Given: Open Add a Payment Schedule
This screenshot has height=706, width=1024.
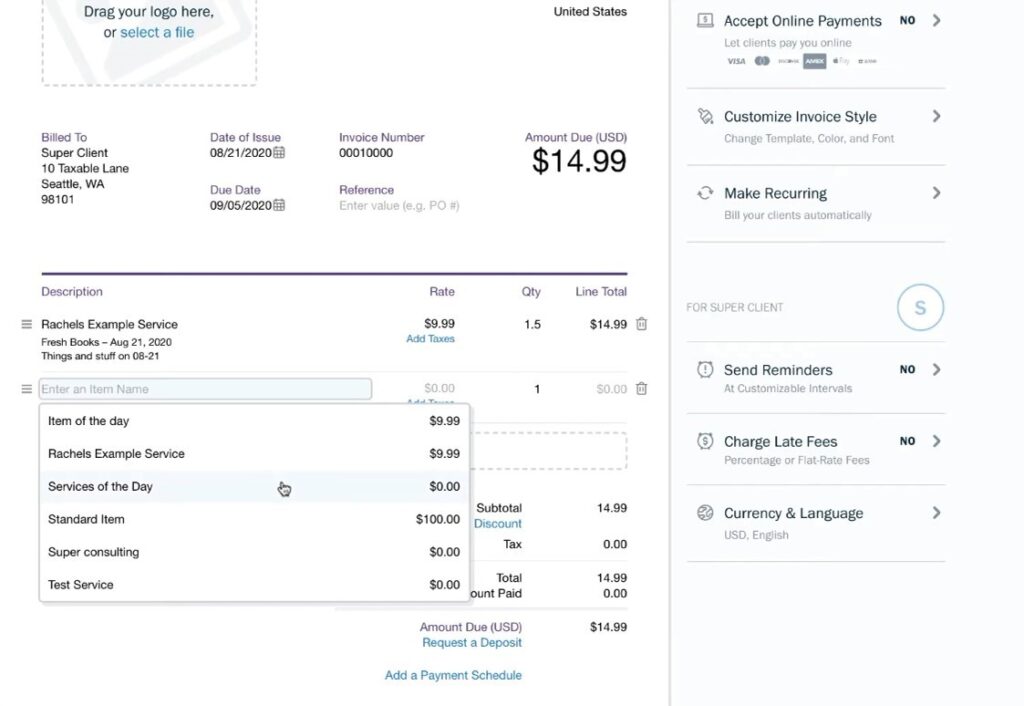Looking at the screenshot, I should [x=453, y=675].
